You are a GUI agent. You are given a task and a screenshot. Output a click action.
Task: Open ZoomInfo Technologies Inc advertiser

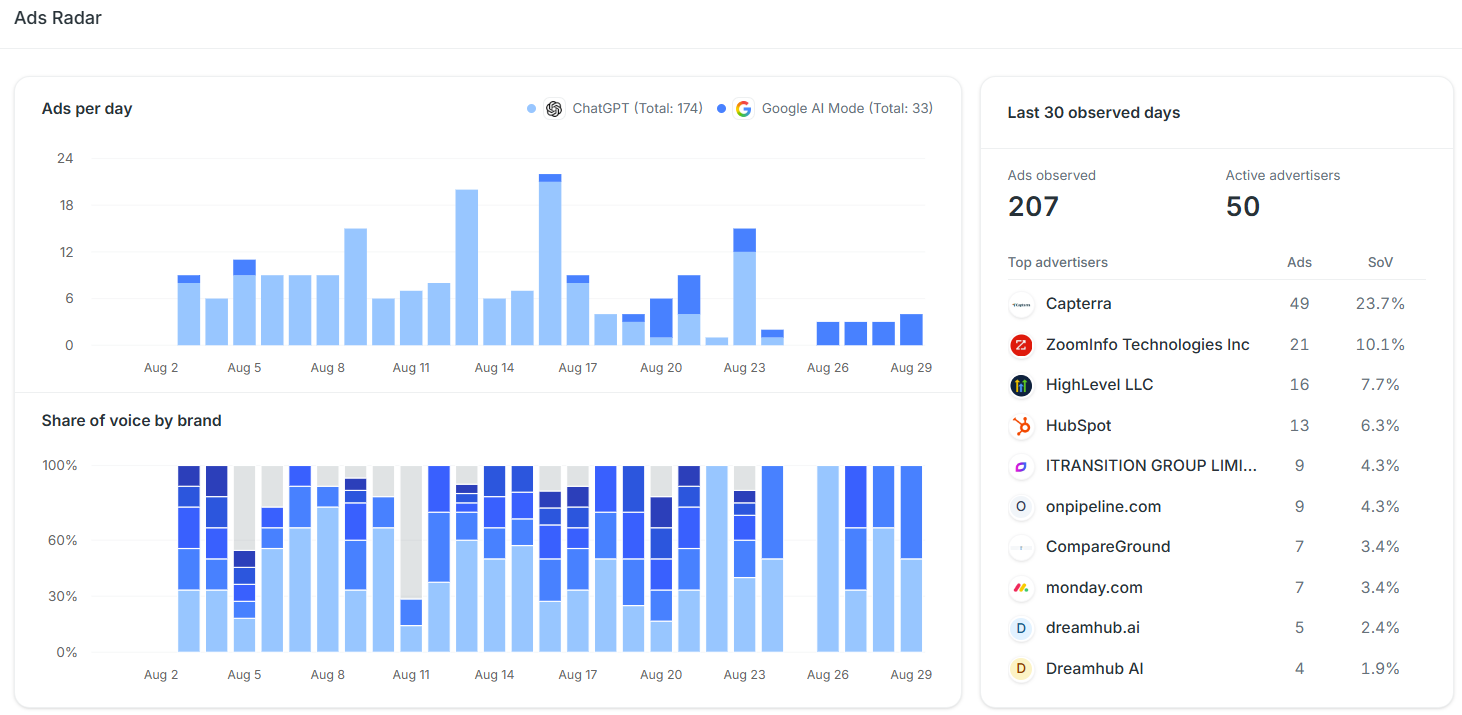coord(1148,345)
